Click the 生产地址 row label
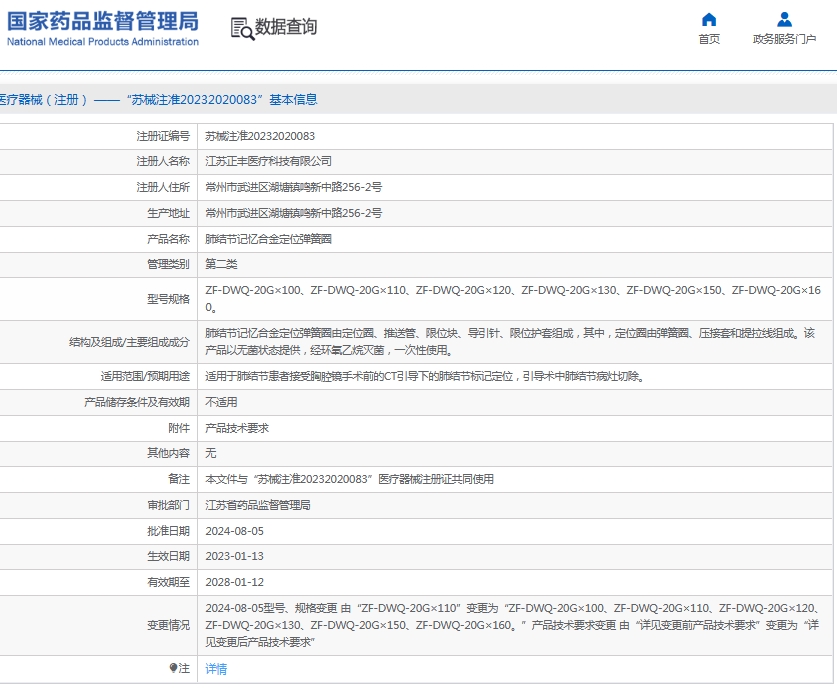This screenshot has height=688, width=837. [169, 213]
